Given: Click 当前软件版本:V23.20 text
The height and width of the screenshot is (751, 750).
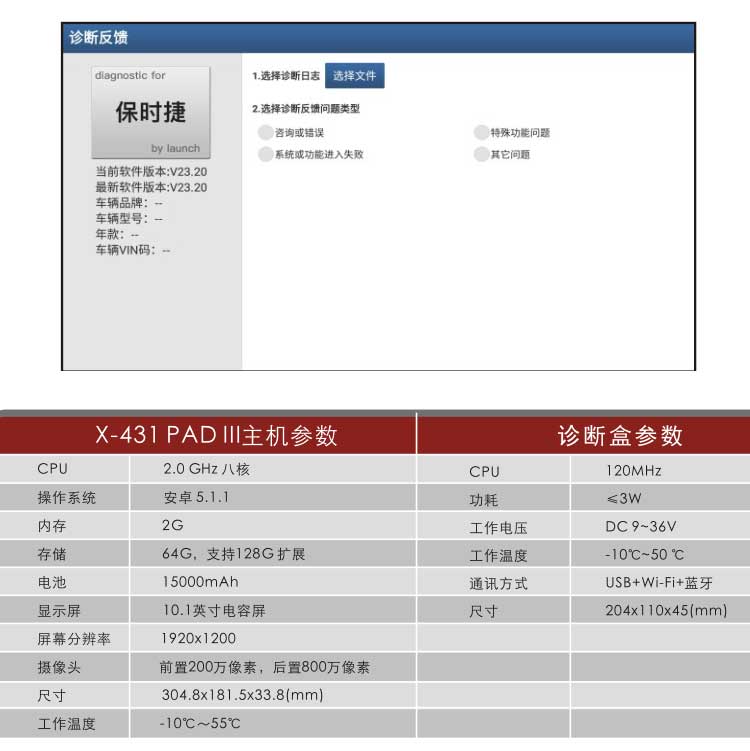Looking at the screenshot, I should click(151, 171).
